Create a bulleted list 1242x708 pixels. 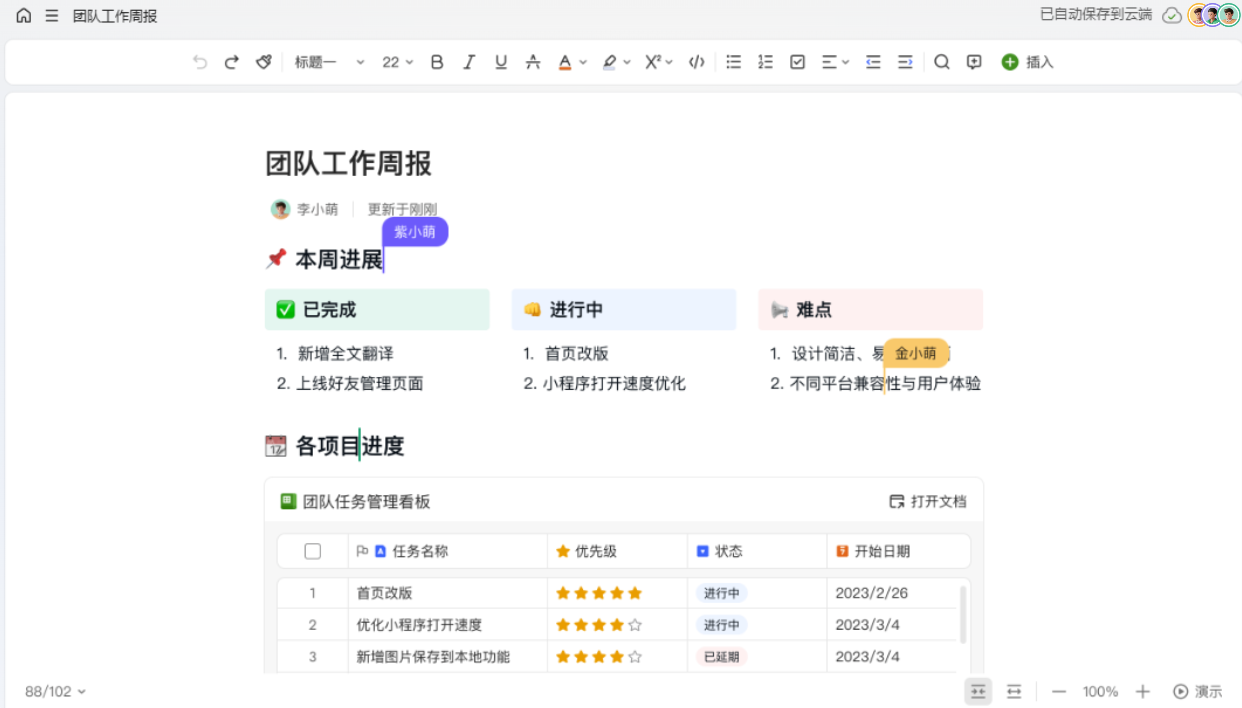pyautogui.click(x=734, y=62)
